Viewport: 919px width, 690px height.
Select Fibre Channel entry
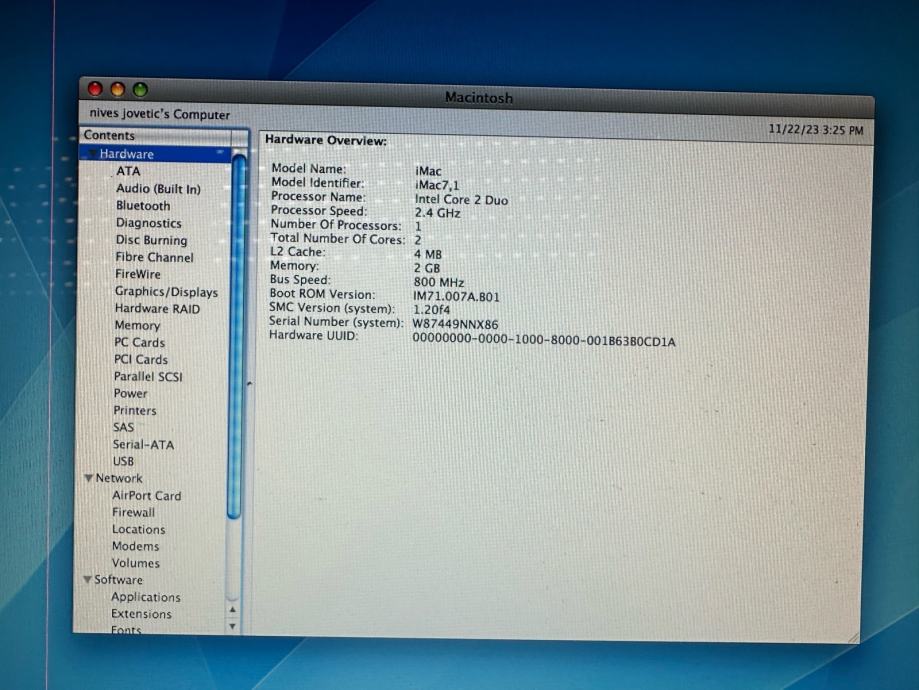coord(154,257)
